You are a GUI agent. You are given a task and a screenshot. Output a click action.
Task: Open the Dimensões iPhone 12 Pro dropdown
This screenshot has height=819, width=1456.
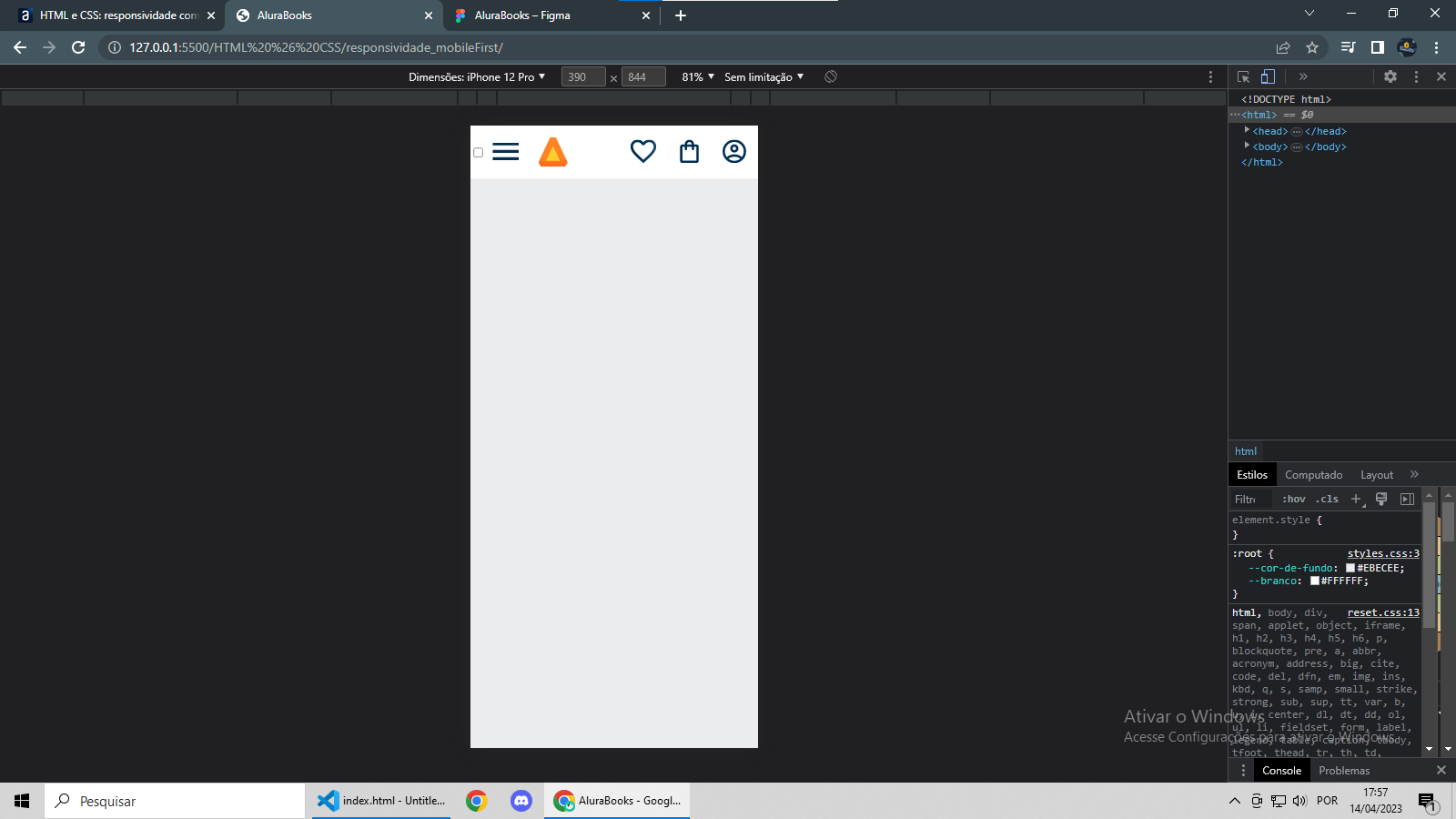click(x=477, y=77)
